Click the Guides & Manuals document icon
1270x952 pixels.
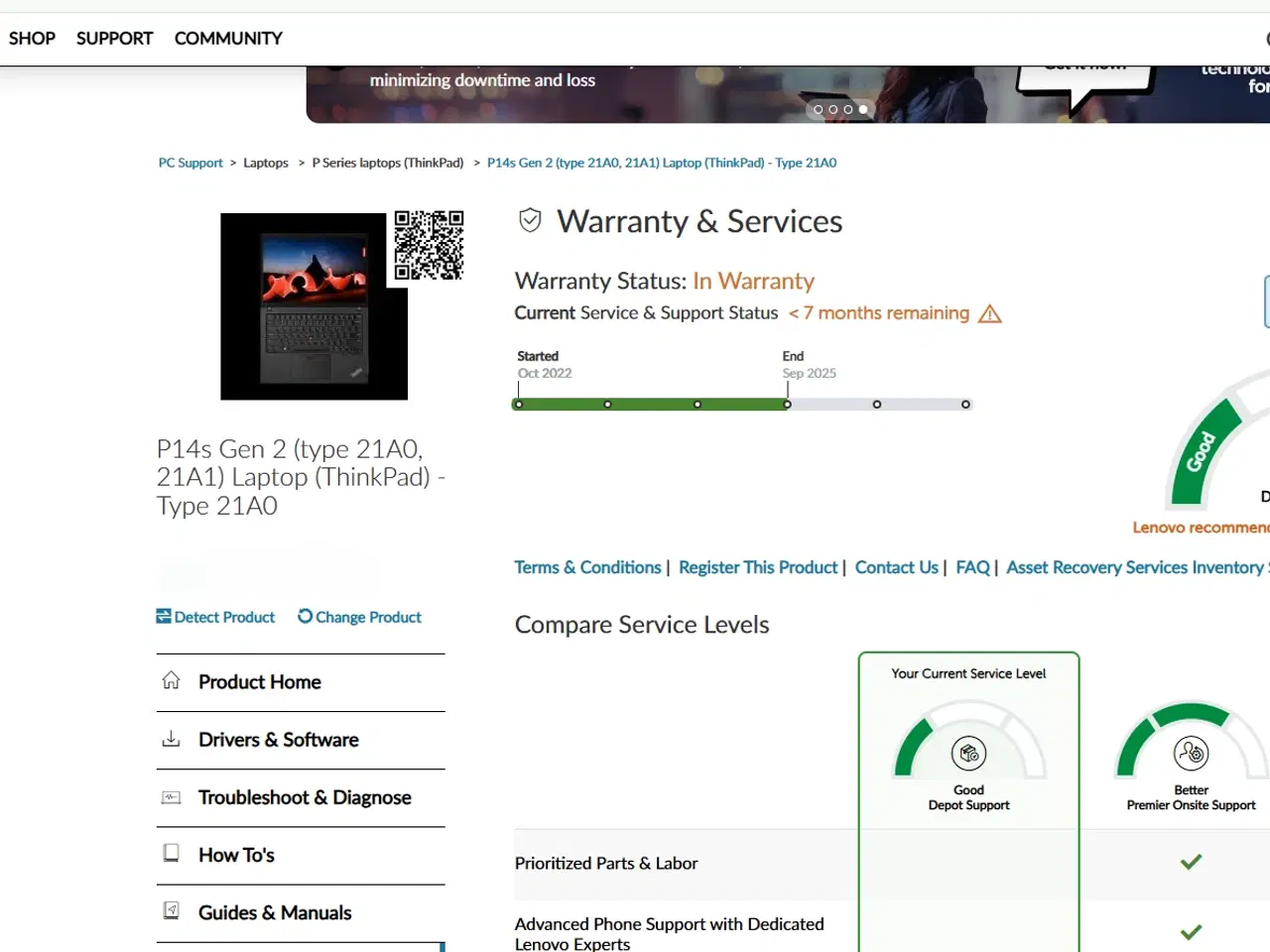(x=171, y=910)
